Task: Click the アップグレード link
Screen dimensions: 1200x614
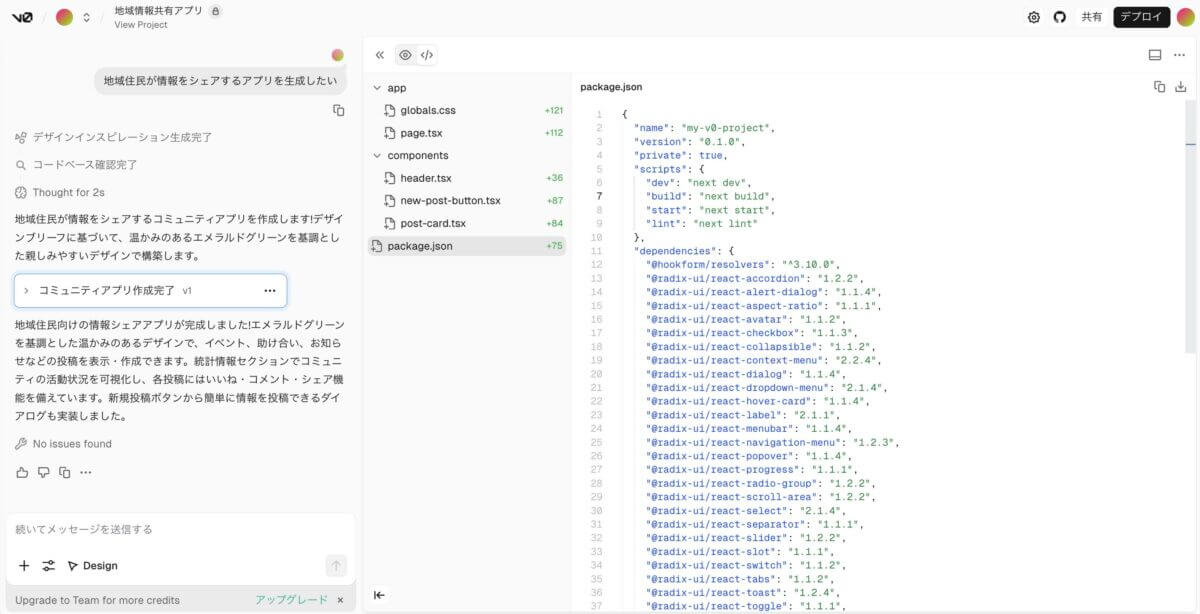Action: pos(291,600)
